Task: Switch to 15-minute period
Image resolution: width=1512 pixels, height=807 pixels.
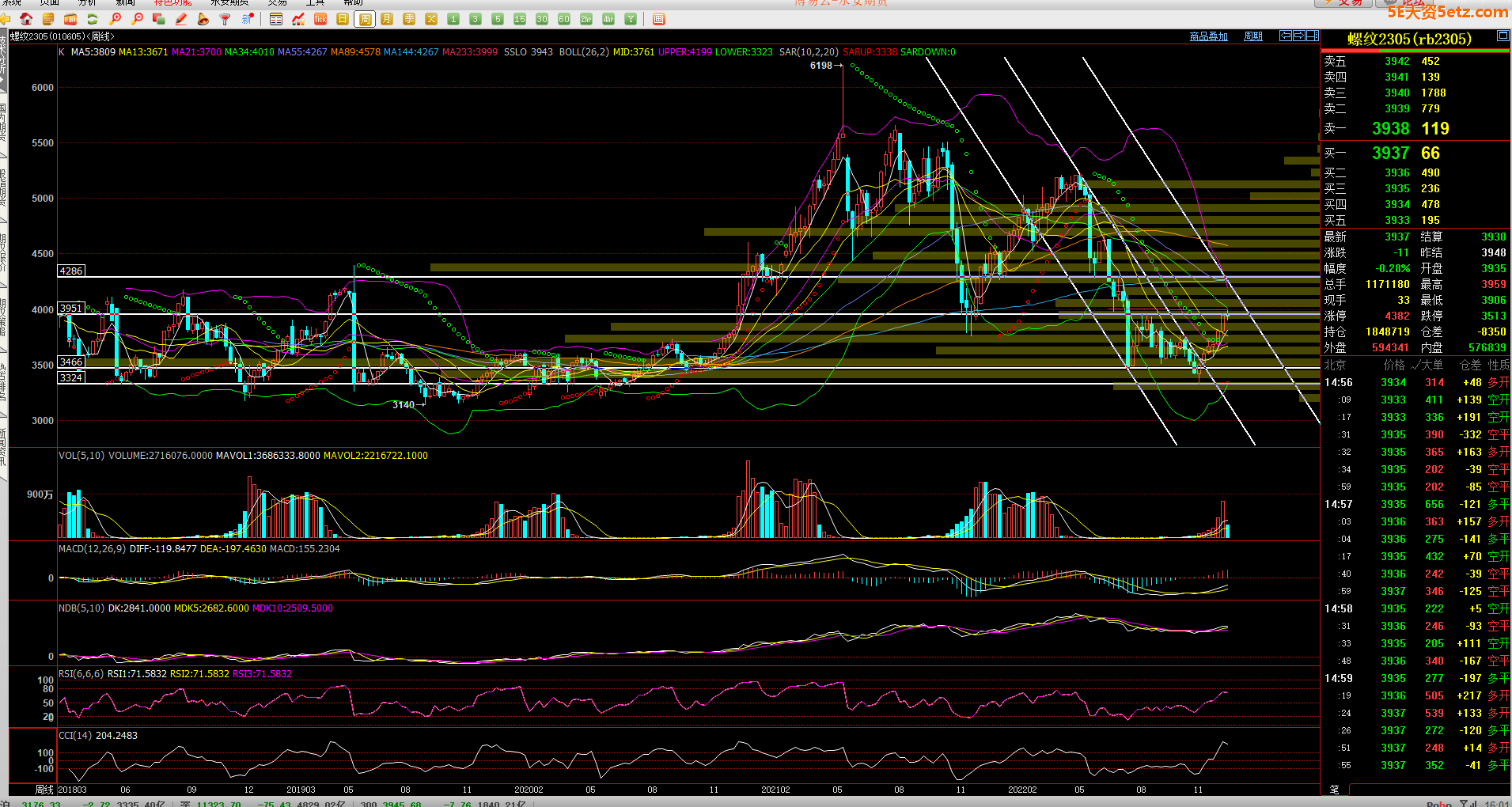Action: [520, 19]
